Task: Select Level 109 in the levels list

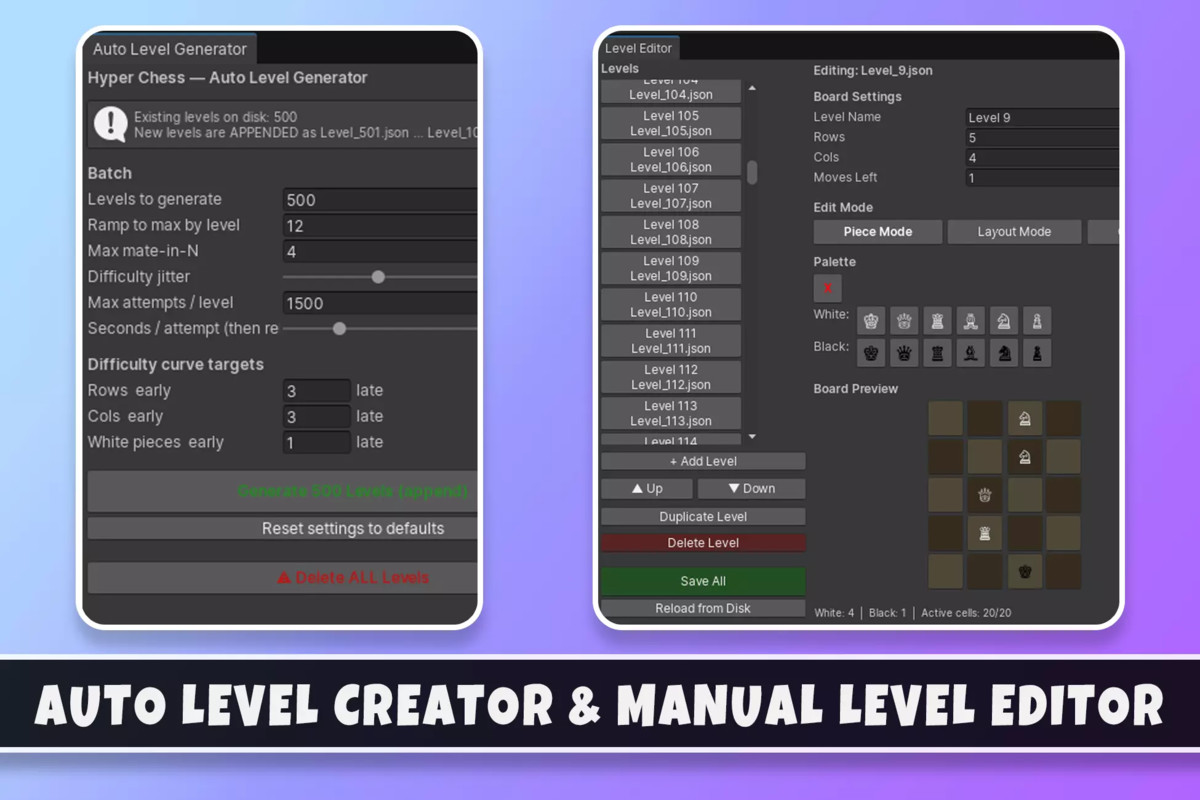Action: [671, 268]
